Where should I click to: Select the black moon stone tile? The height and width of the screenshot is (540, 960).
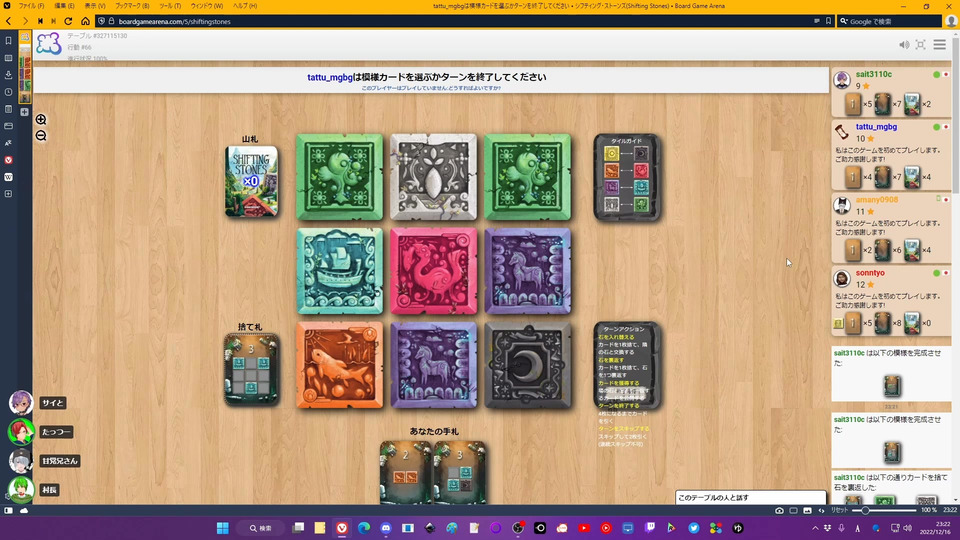pos(528,366)
